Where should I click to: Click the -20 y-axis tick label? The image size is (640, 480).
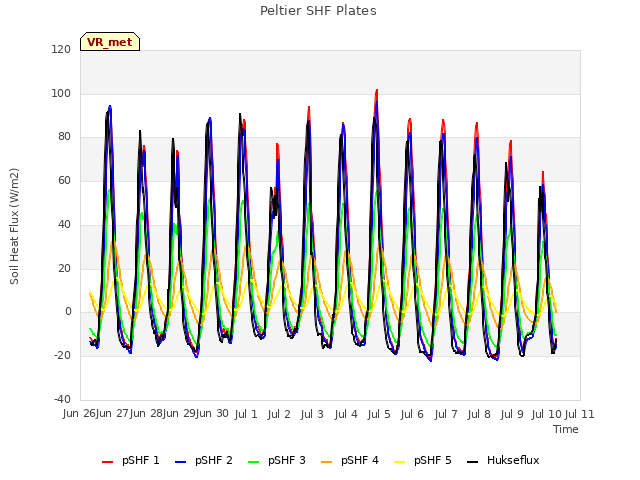(62, 356)
